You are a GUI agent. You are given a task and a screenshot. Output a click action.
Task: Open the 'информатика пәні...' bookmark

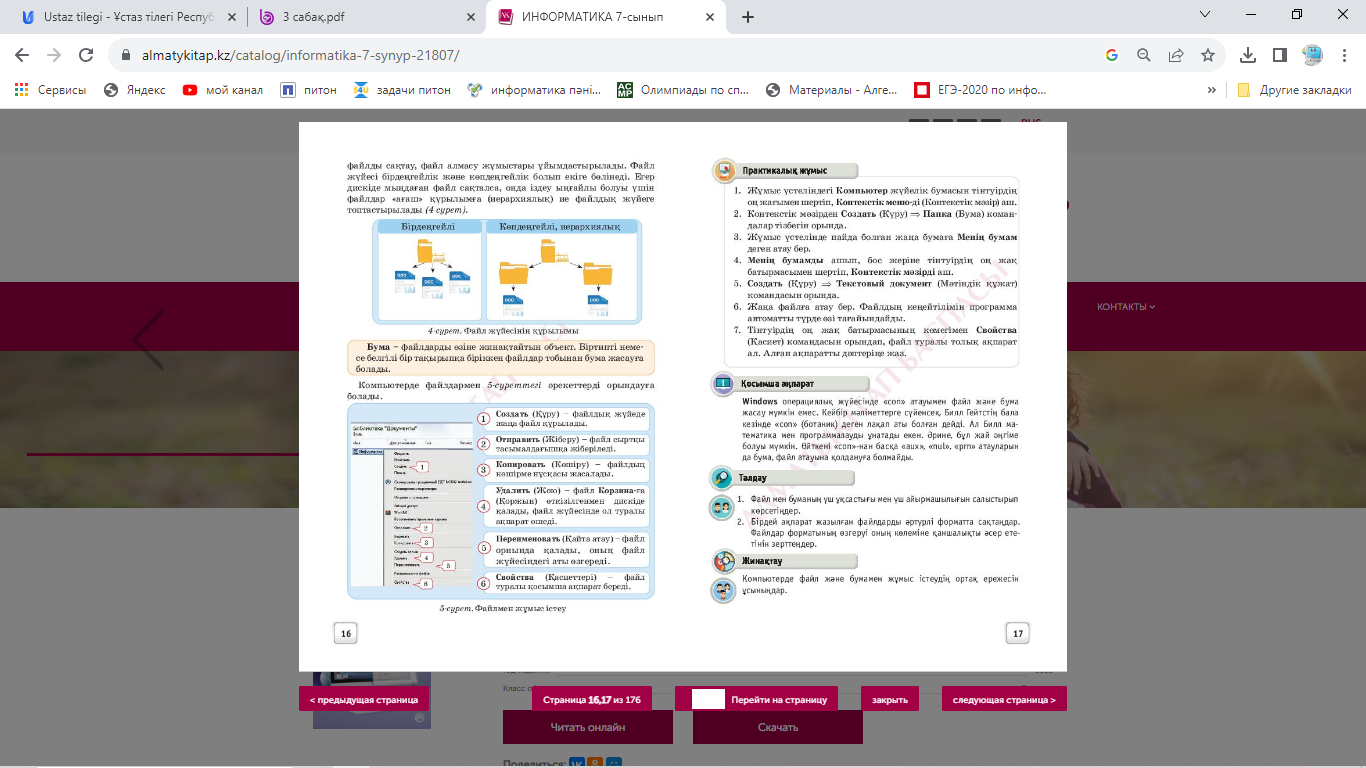point(534,90)
